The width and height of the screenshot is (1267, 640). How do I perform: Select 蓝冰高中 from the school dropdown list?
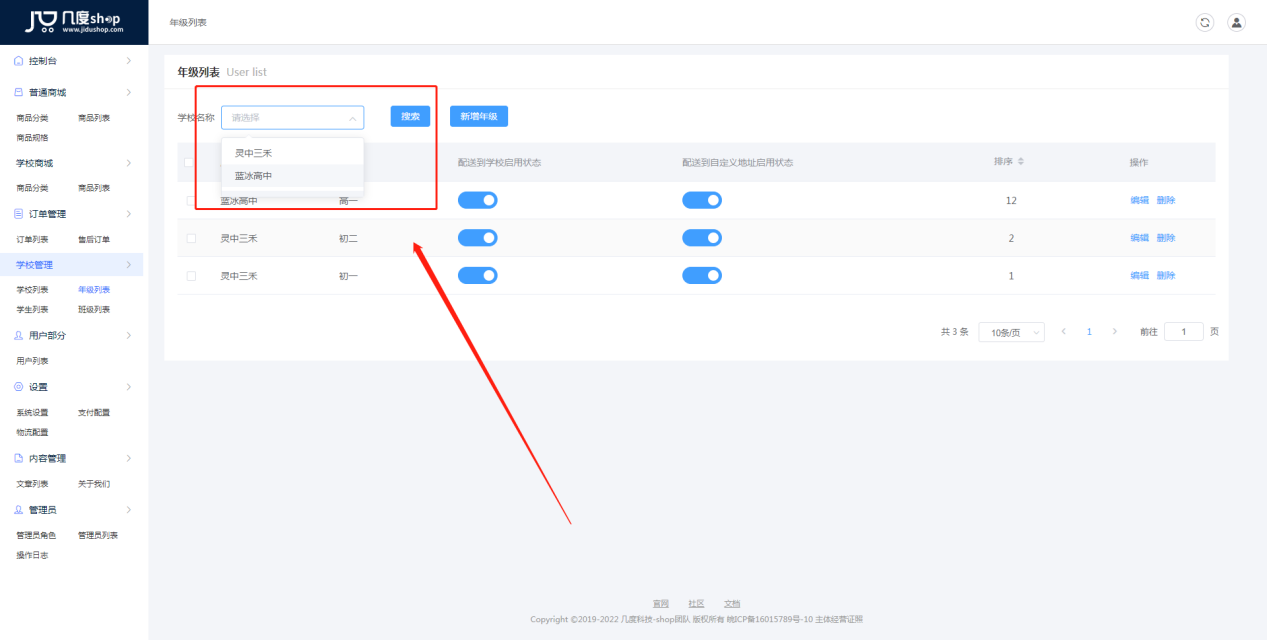[254, 176]
